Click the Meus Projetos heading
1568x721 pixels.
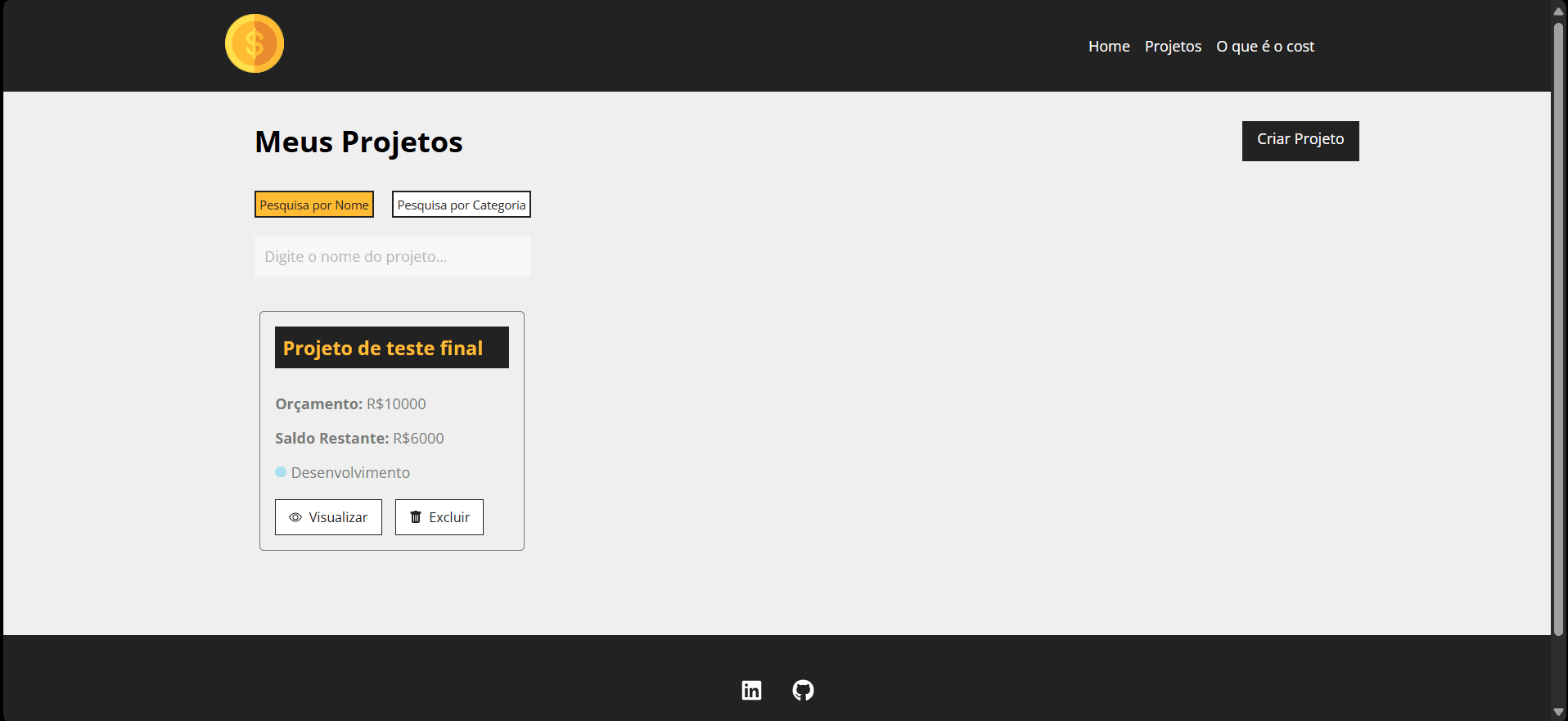358,142
